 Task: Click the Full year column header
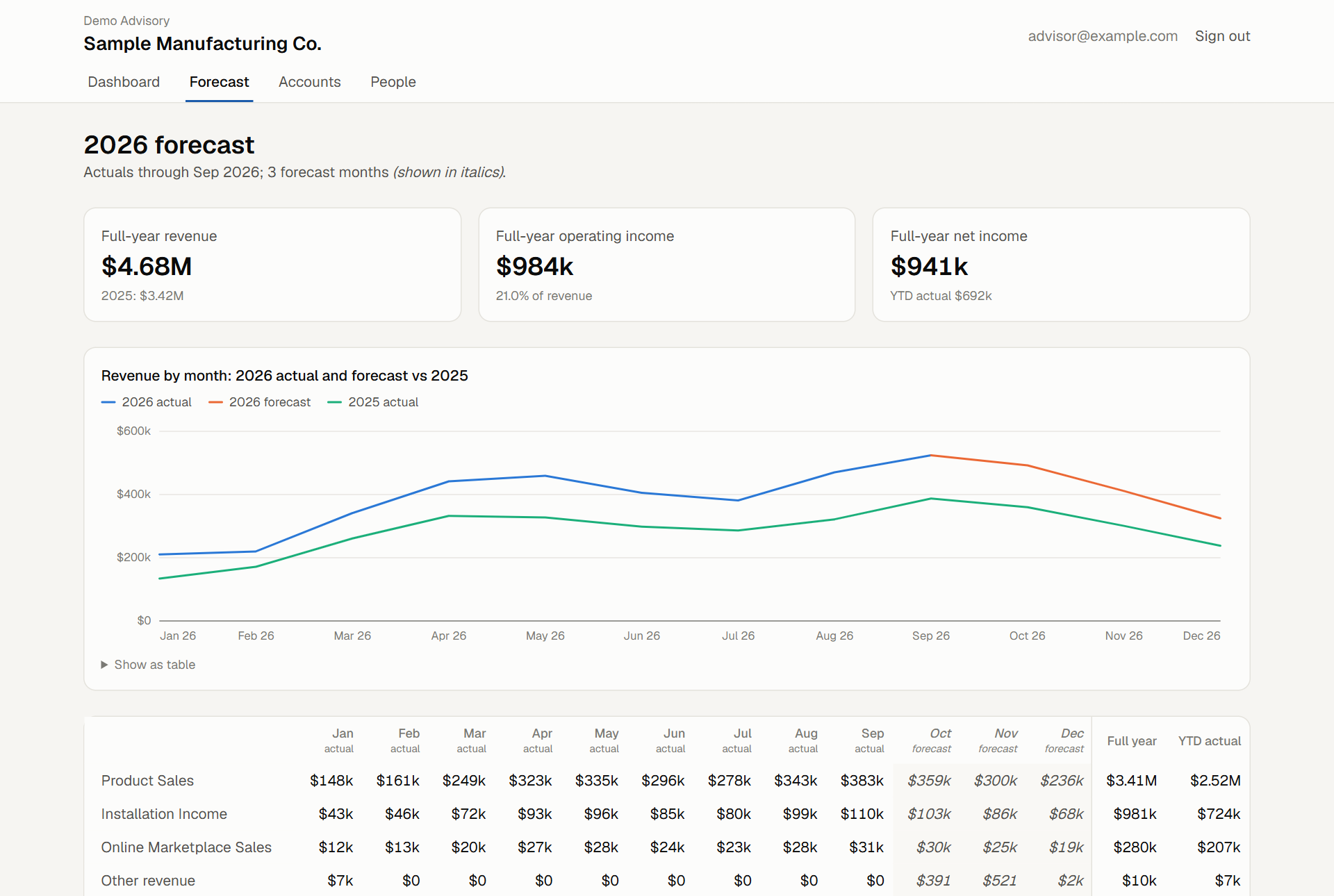(x=1132, y=741)
